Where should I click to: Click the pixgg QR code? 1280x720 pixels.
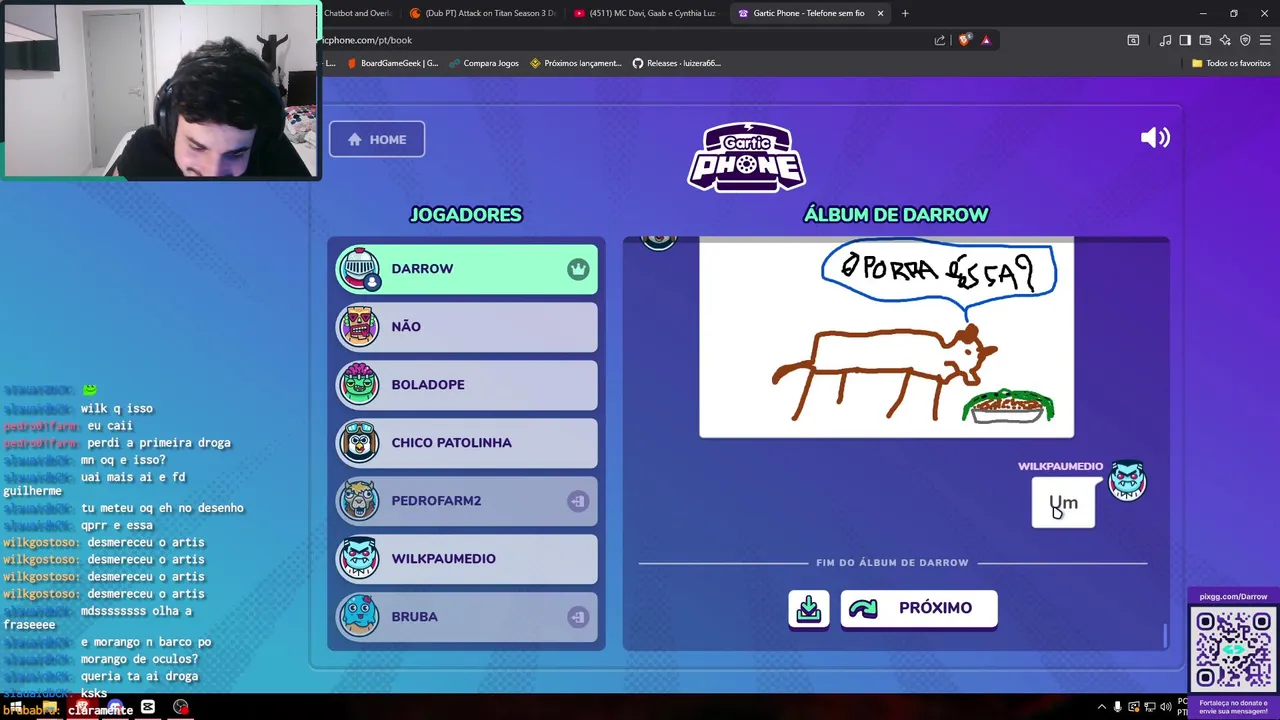1233,650
